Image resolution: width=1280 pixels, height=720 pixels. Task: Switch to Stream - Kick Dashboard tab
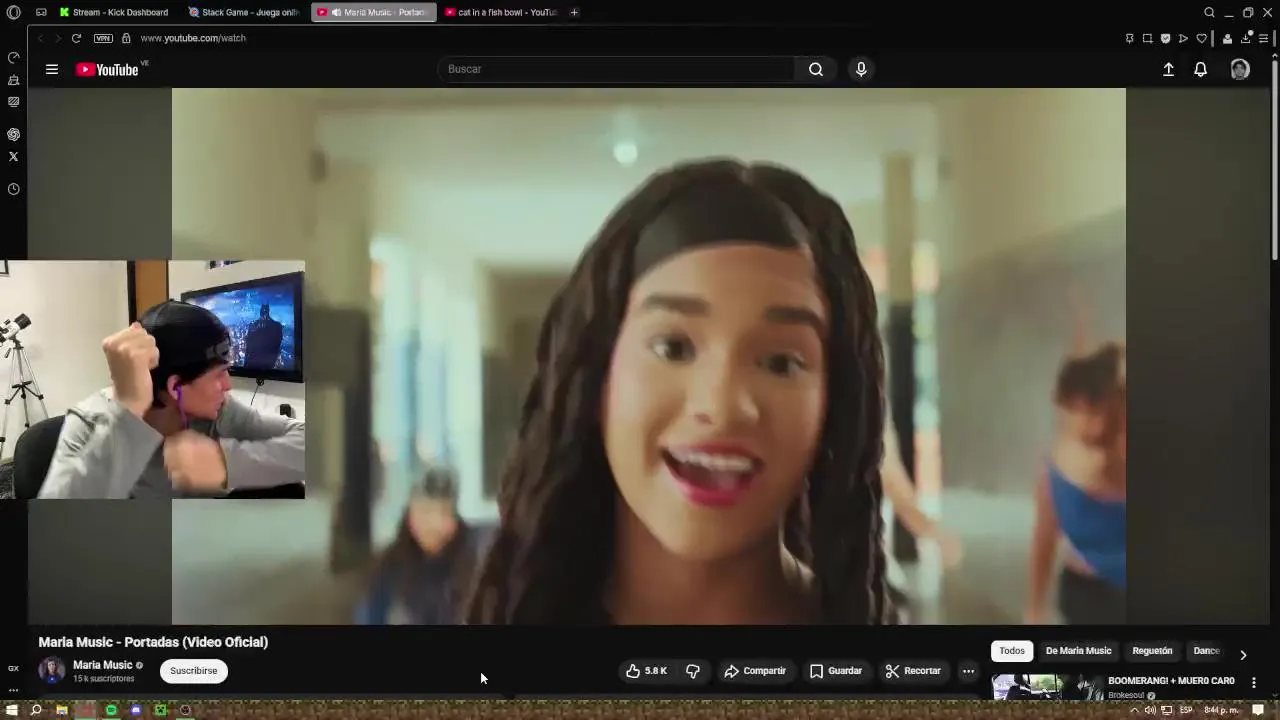113,12
